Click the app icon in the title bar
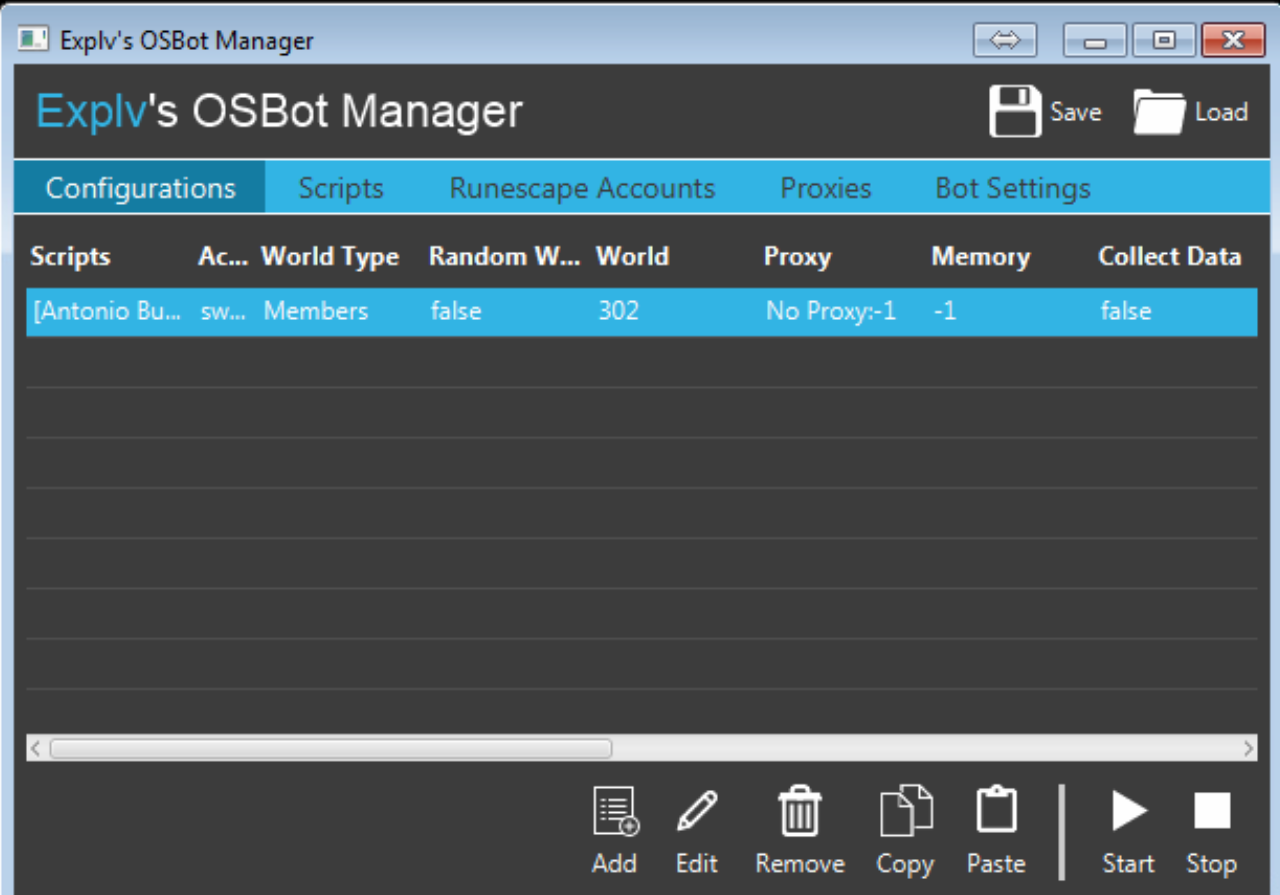The width and height of the screenshot is (1280, 895). pos(35,40)
